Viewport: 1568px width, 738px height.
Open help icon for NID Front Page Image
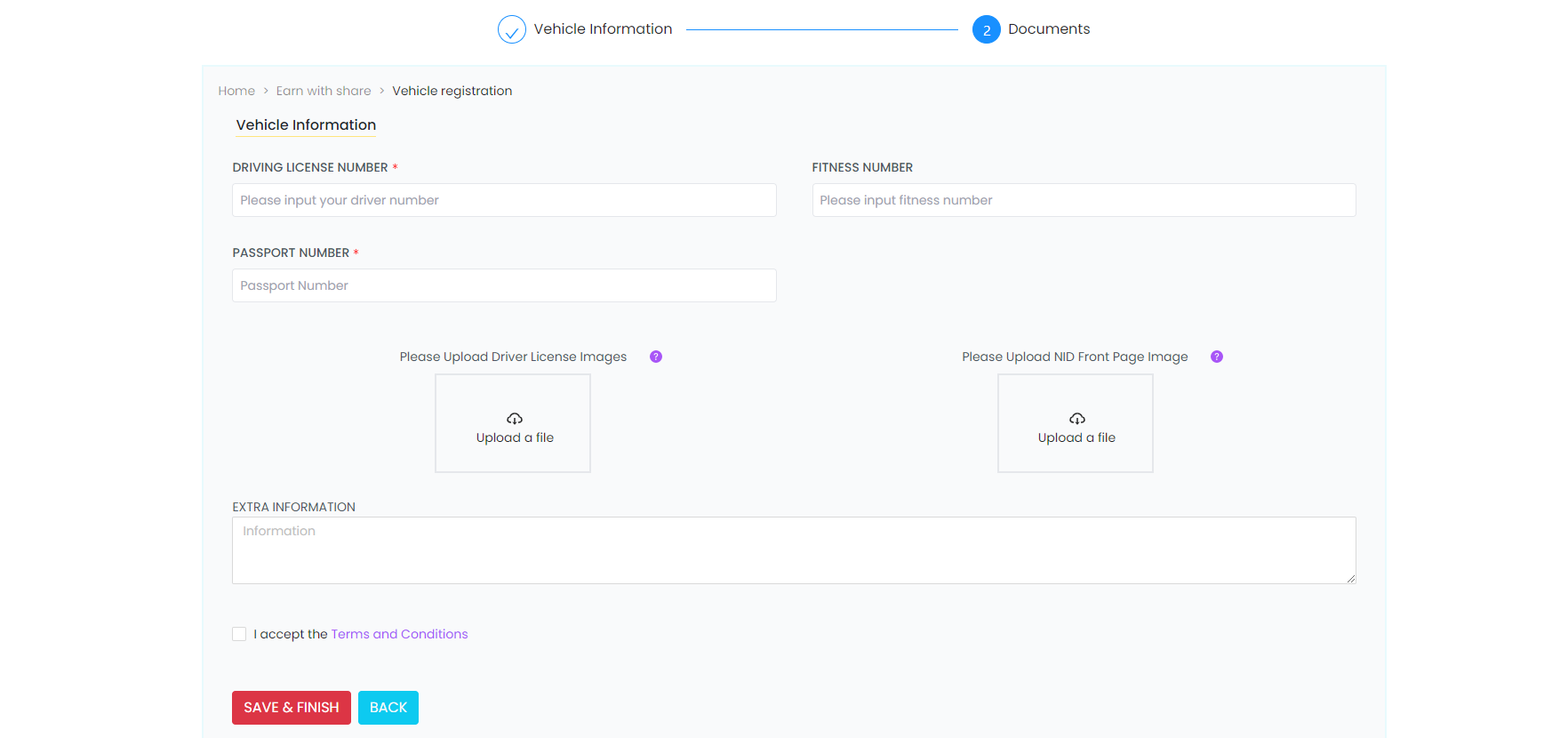[x=1217, y=357]
